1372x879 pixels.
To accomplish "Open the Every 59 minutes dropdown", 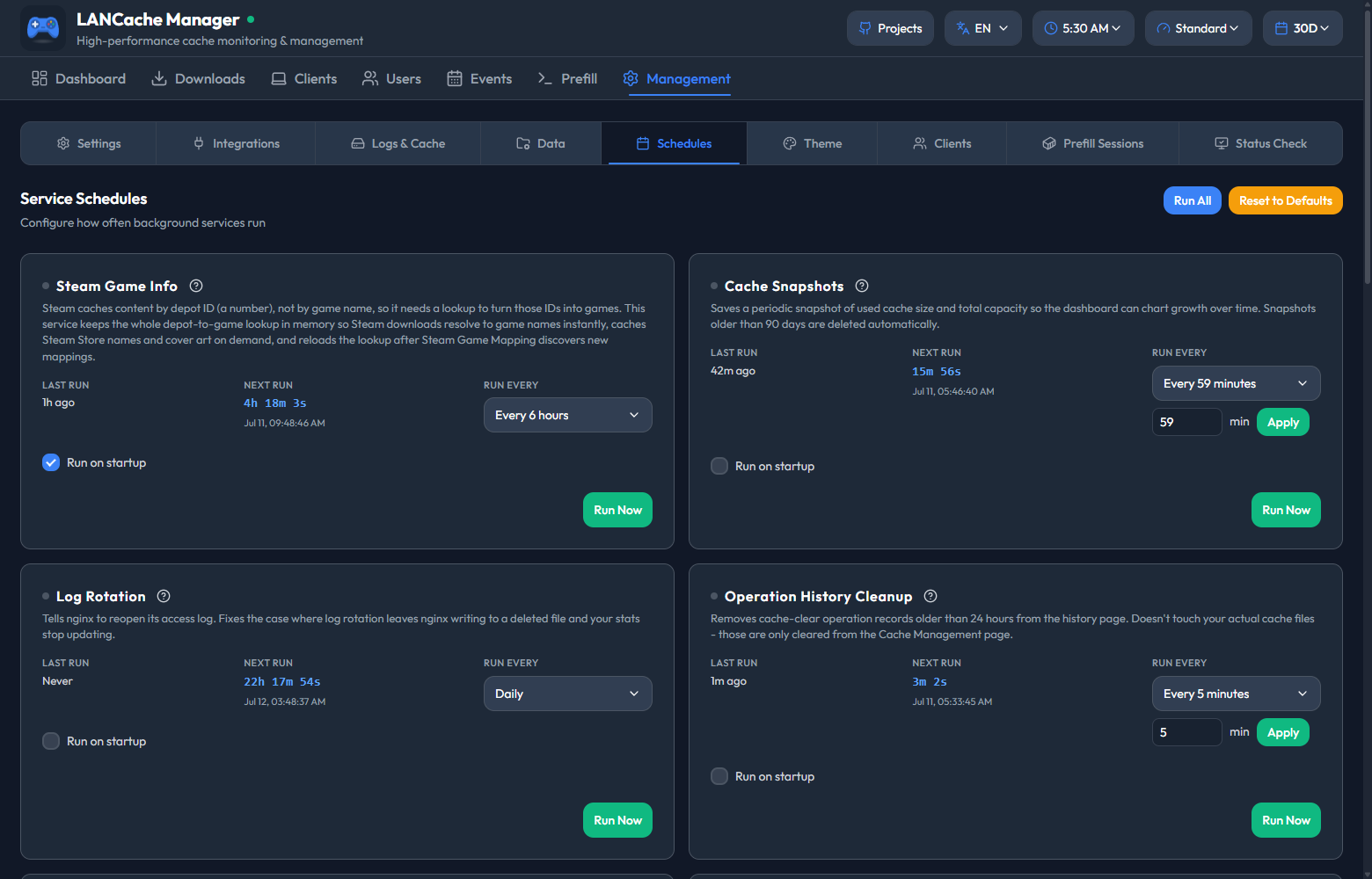I will tap(1237, 383).
